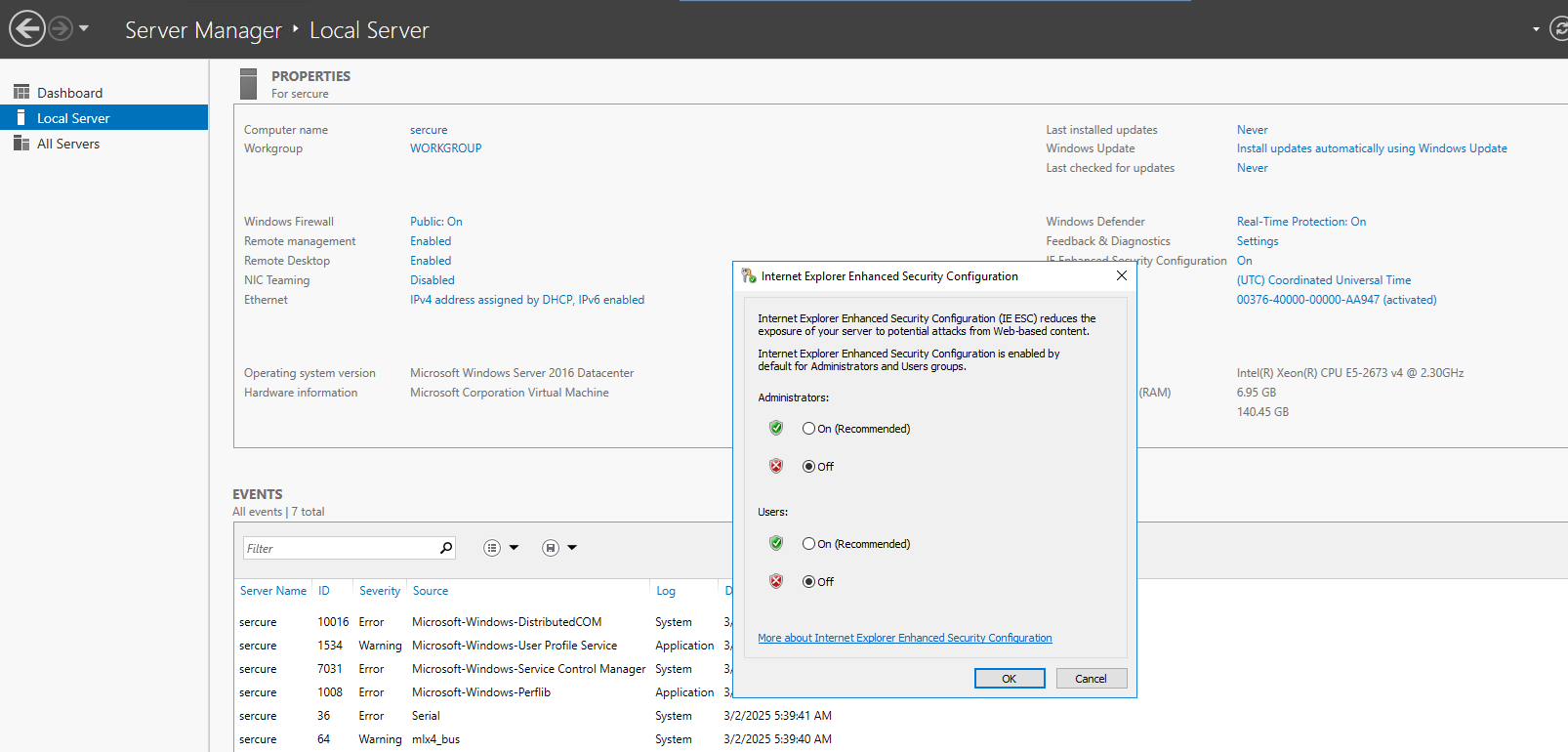The height and width of the screenshot is (752, 1568).
Task: Click Last installed updates Never link
Action: [x=1253, y=130]
